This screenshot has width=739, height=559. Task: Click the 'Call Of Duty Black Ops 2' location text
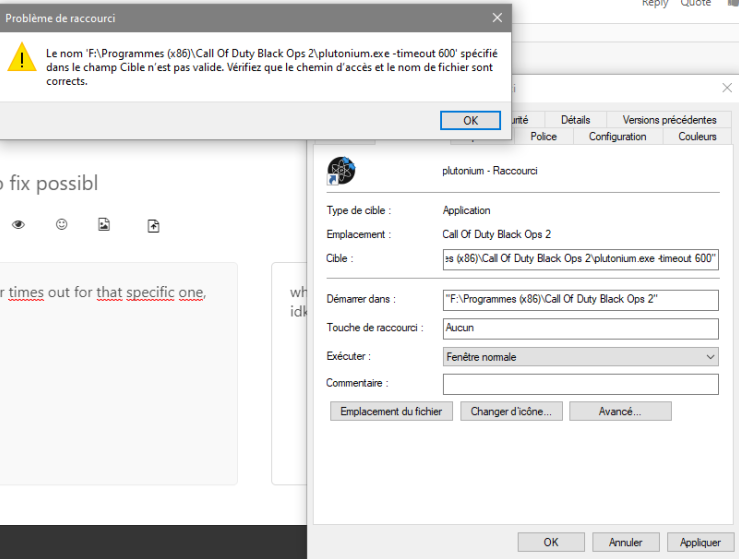[x=496, y=234]
